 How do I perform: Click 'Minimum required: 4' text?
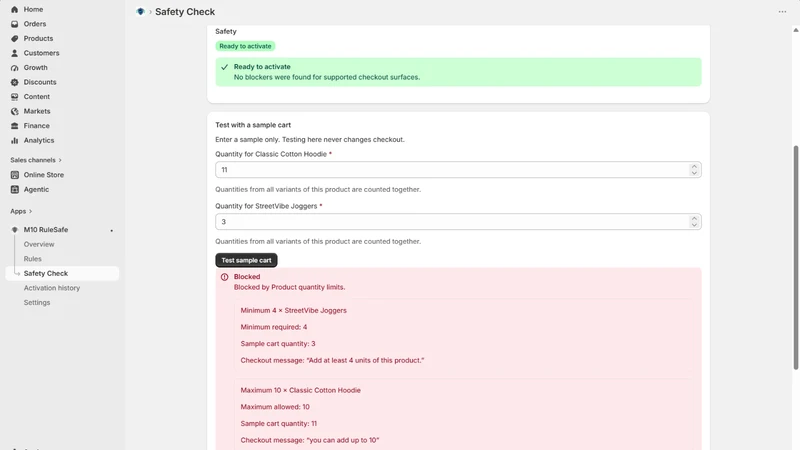coord(273,327)
